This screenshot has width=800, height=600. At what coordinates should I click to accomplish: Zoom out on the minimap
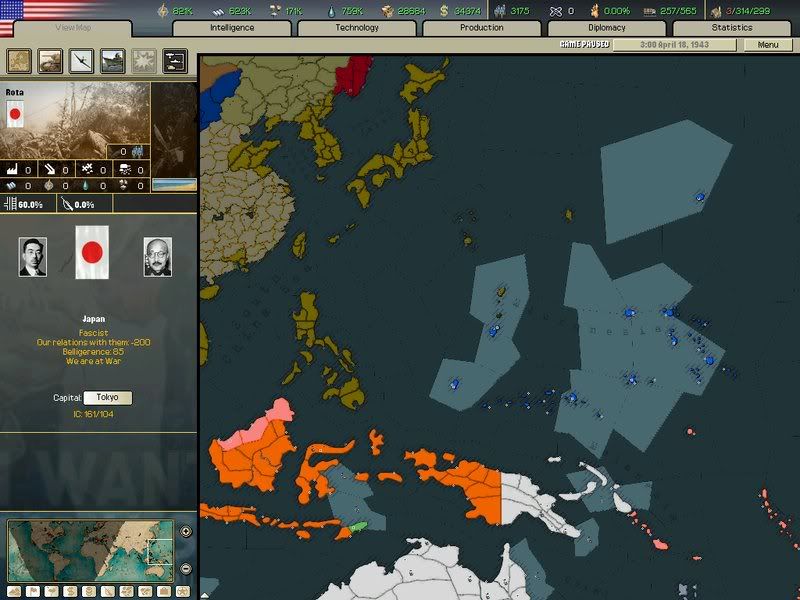(x=186, y=568)
